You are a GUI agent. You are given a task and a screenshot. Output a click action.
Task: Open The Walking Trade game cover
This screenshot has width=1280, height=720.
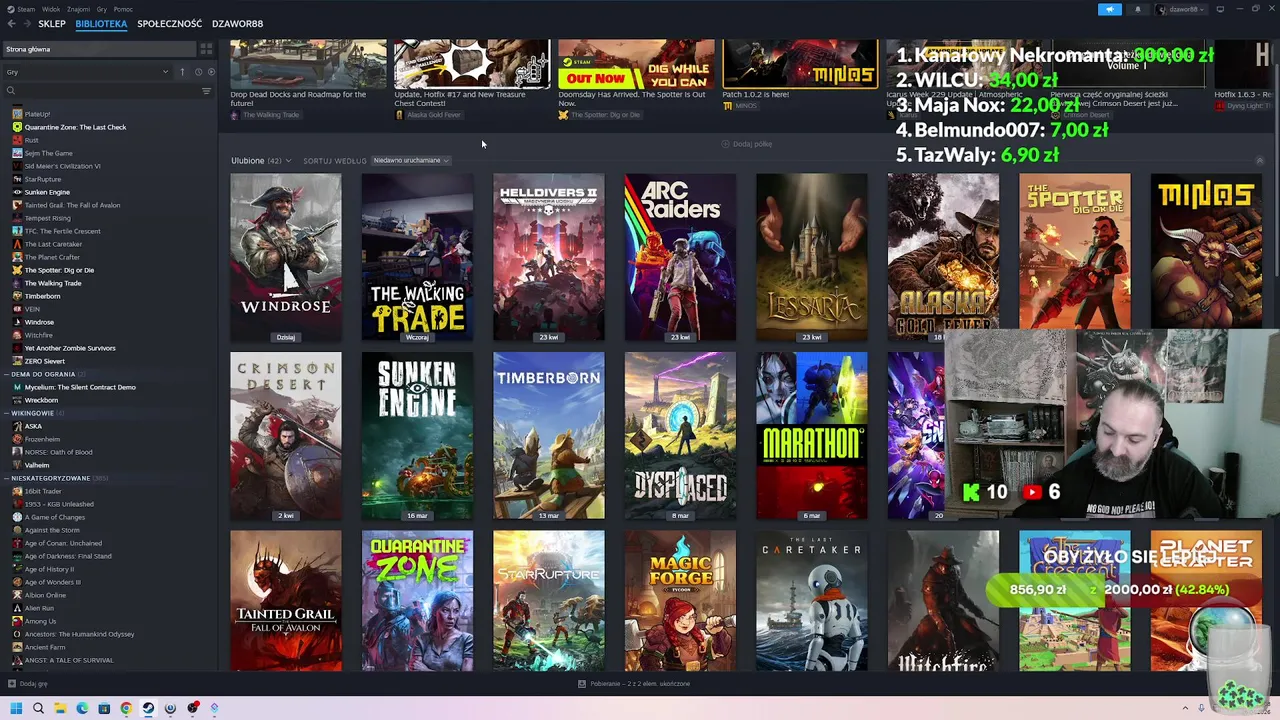[417, 257]
